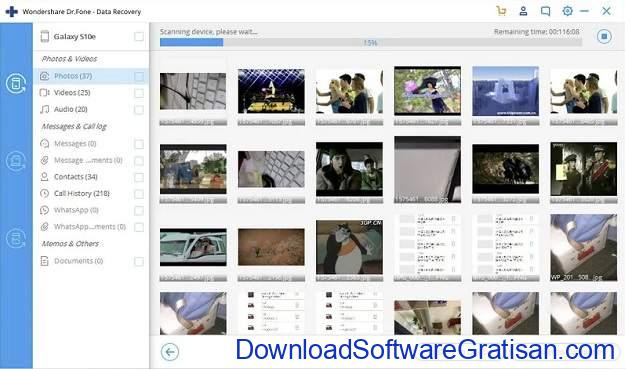
Task: Click the Contacts person icon
Action: (x=45, y=177)
